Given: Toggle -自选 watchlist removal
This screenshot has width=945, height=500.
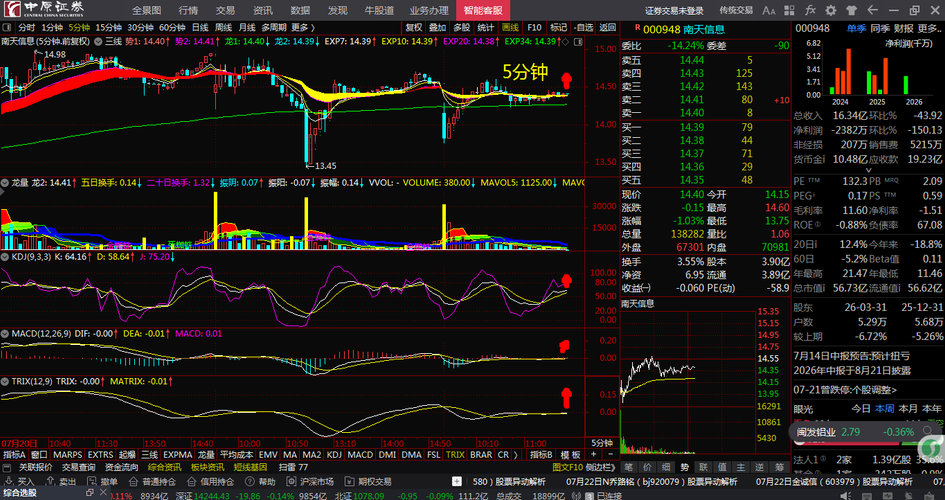Looking at the screenshot, I should [x=583, y=28].
